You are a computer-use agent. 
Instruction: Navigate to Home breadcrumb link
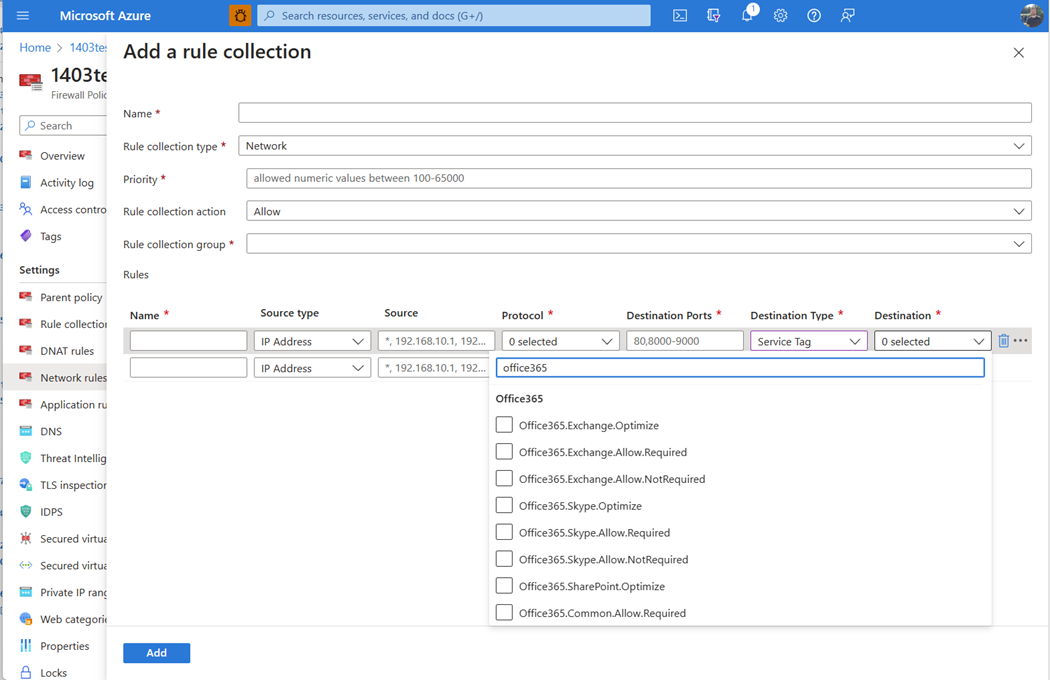tap(35, 48)
